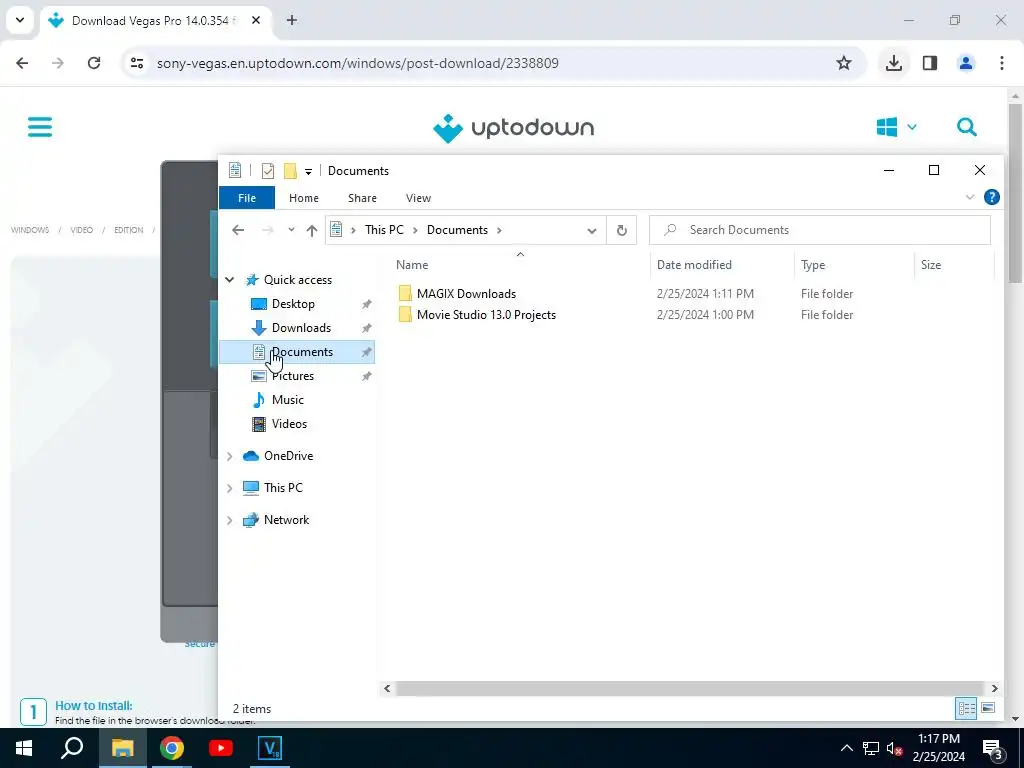
Task: Open Vegas Pro from taskbar
Action: click(270, 748)
